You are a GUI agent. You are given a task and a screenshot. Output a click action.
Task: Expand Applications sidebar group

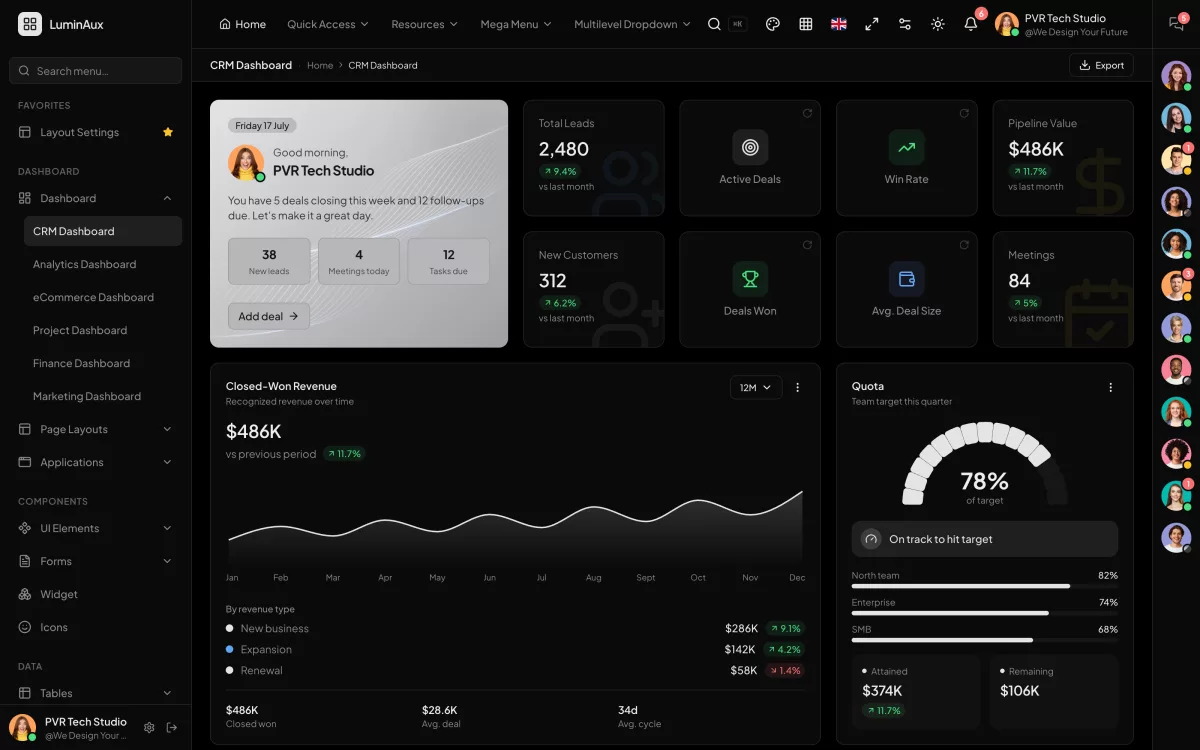pos(96,462)
